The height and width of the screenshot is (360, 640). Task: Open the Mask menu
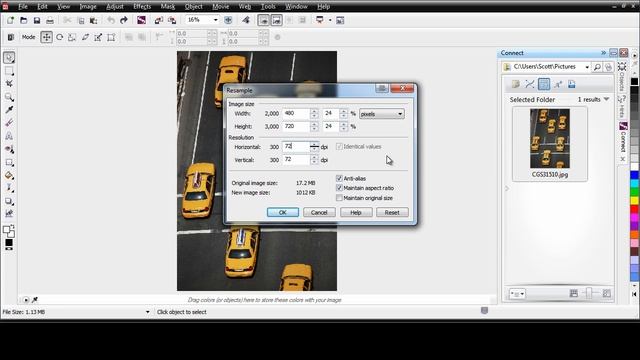tap(168, 7)
